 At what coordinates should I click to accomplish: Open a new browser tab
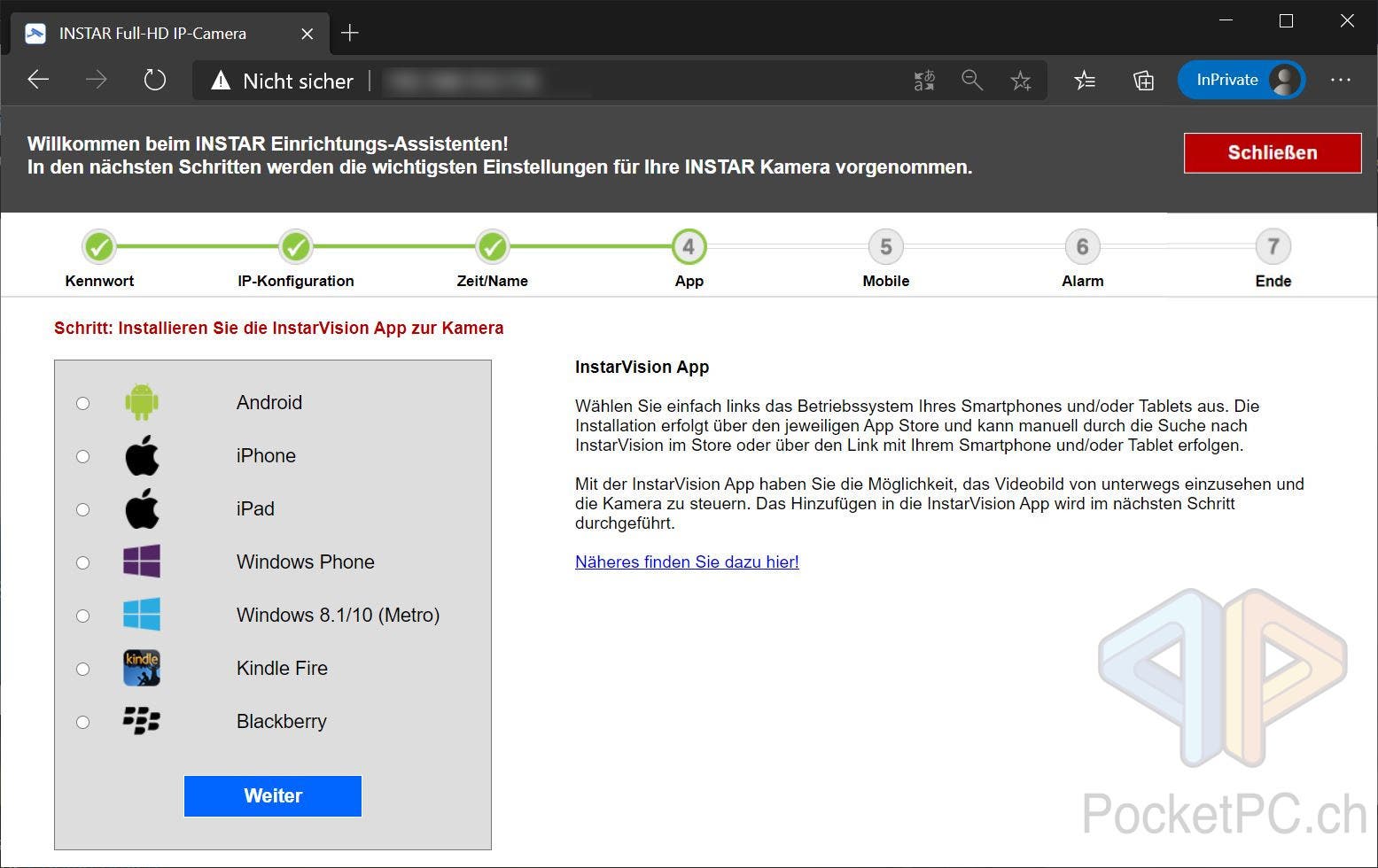pos(350,33)
